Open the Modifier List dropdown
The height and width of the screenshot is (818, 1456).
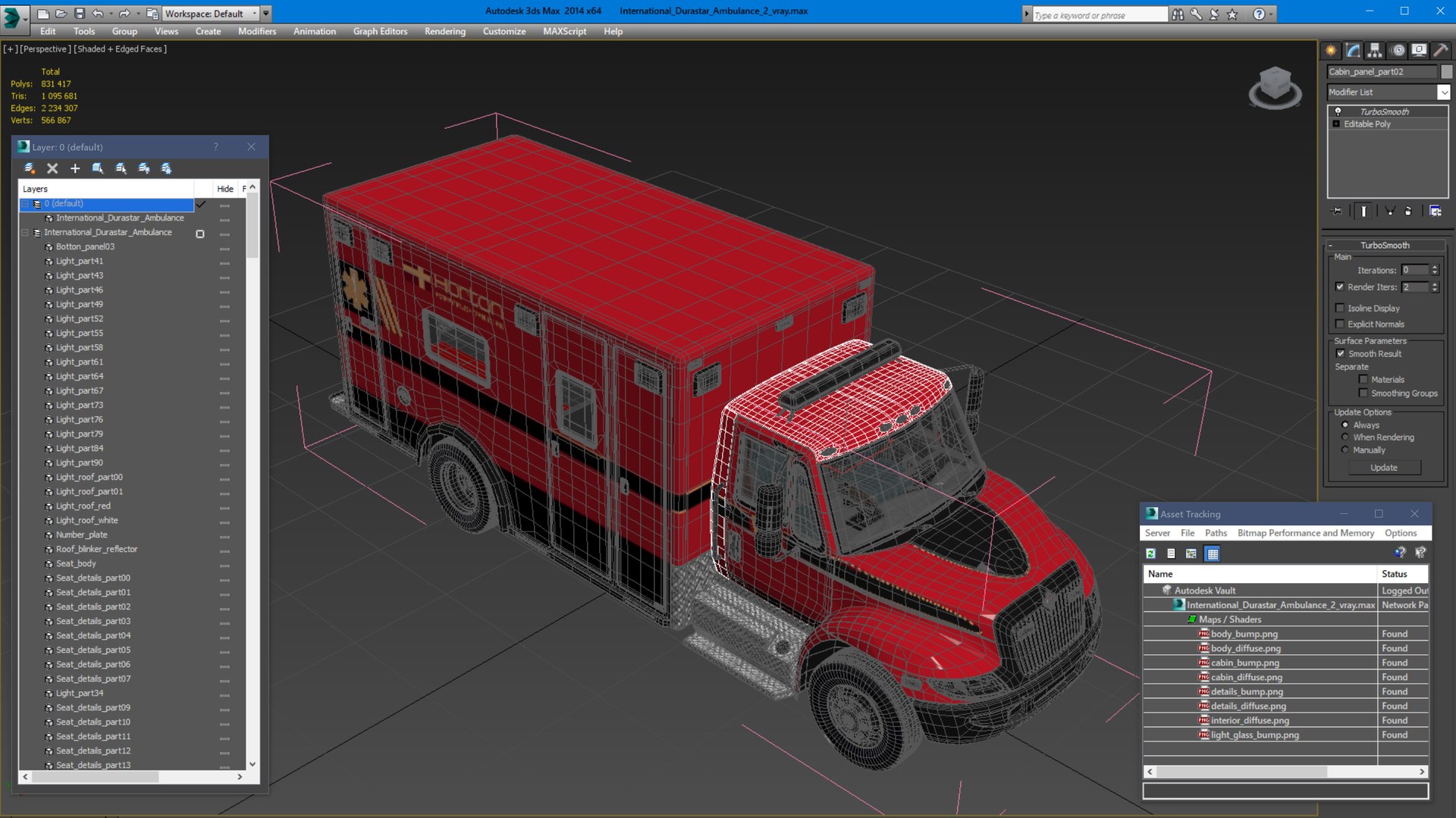1443,92
